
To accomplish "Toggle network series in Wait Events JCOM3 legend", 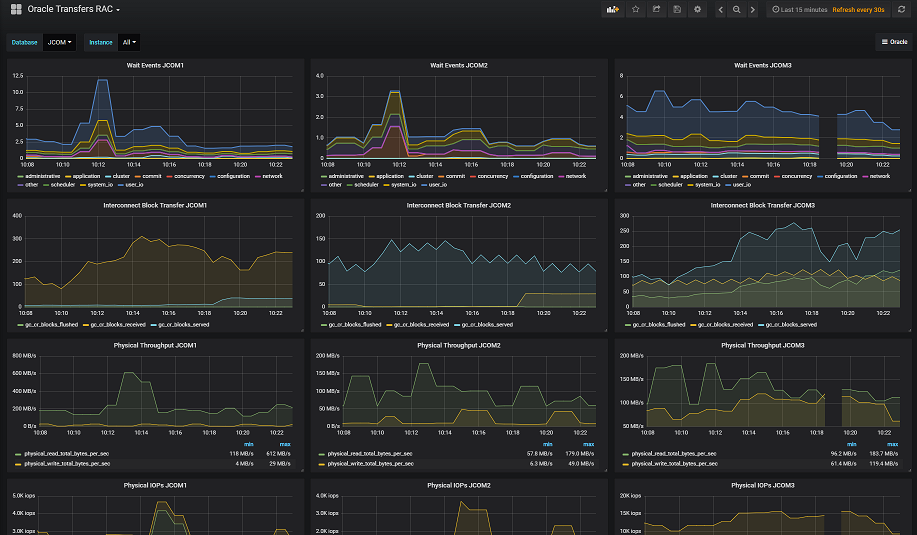I will click(880, 176).
